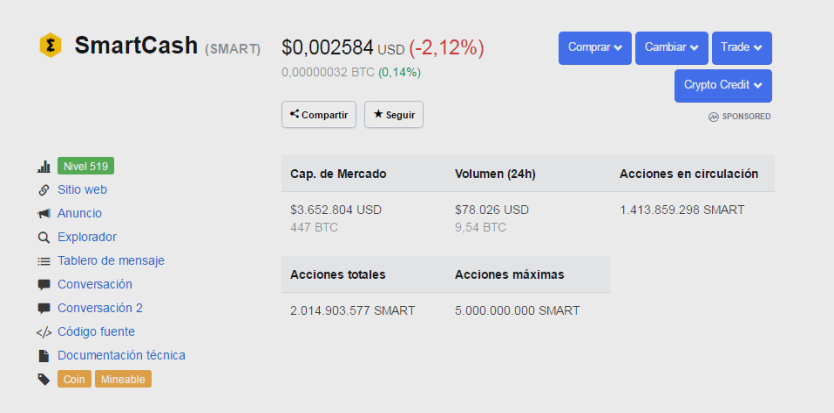The image size is (834, 413).
Task: Click the SmartCash hexagon logo
Action: [x=51, y=45]
